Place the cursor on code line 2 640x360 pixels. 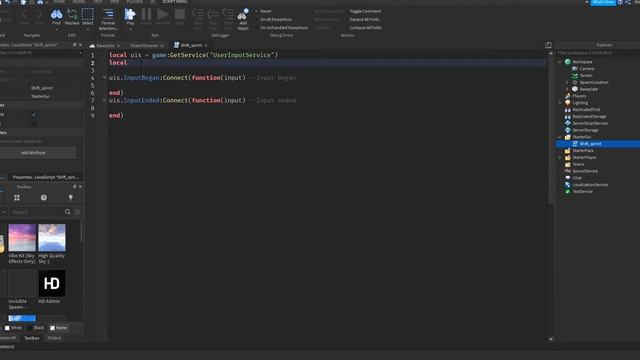click(x=327, y=62)
